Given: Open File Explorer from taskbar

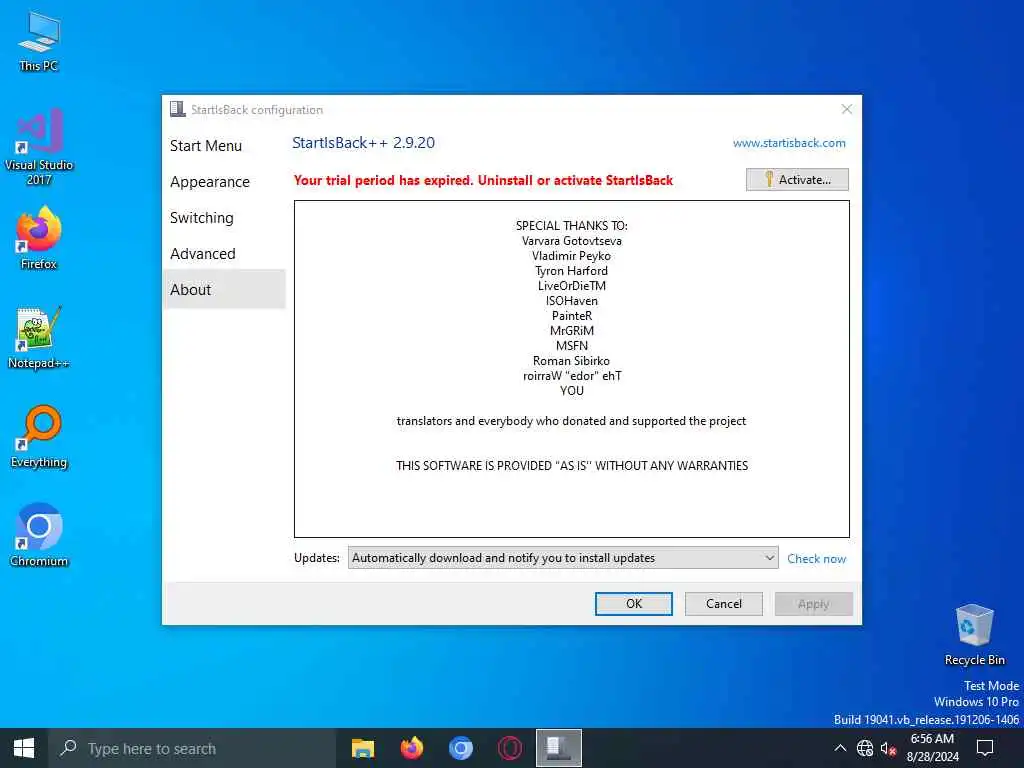Looking at the screenshot, I should tap(362, 748).
